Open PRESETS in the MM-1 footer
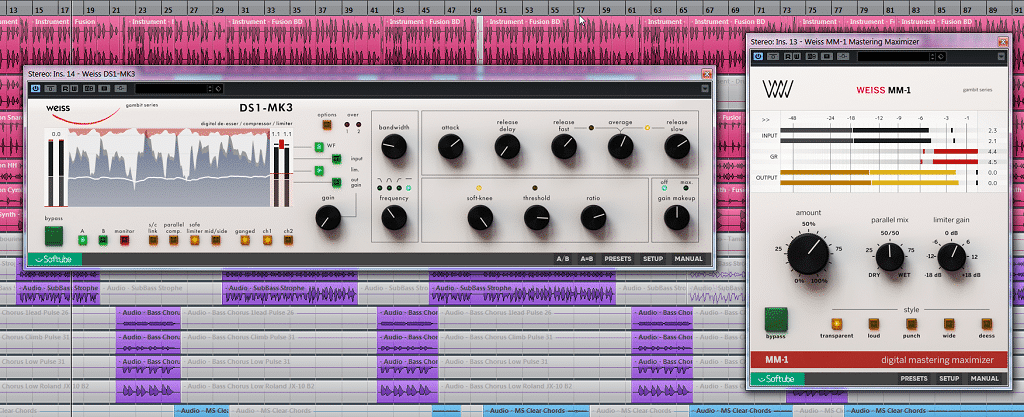The image size is (1024, 417). (914, 378)
